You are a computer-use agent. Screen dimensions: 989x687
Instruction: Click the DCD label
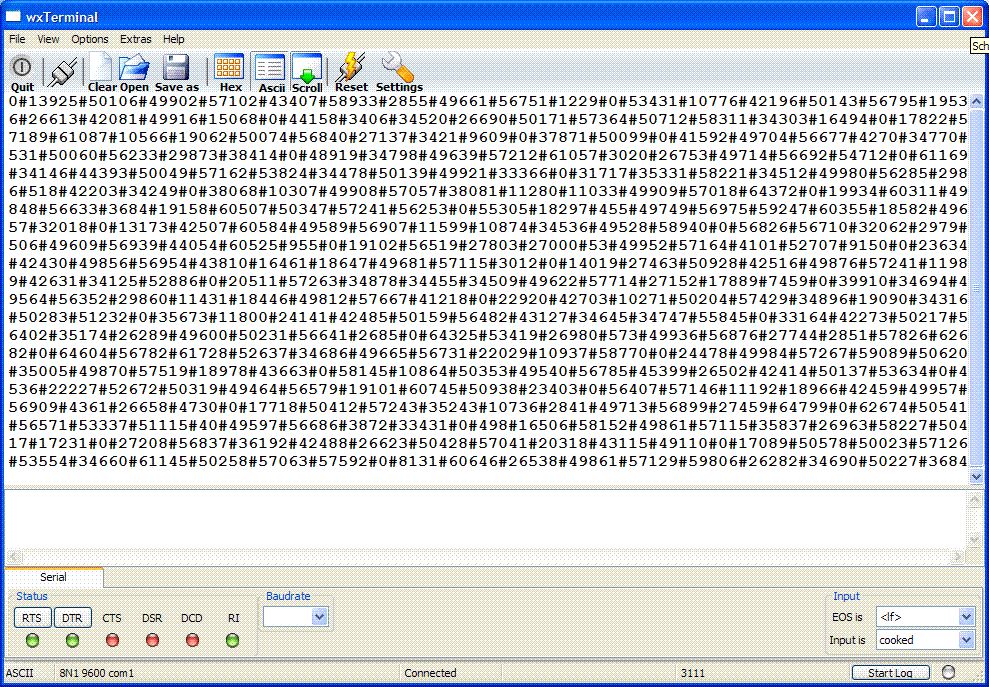tap(192, 618)
